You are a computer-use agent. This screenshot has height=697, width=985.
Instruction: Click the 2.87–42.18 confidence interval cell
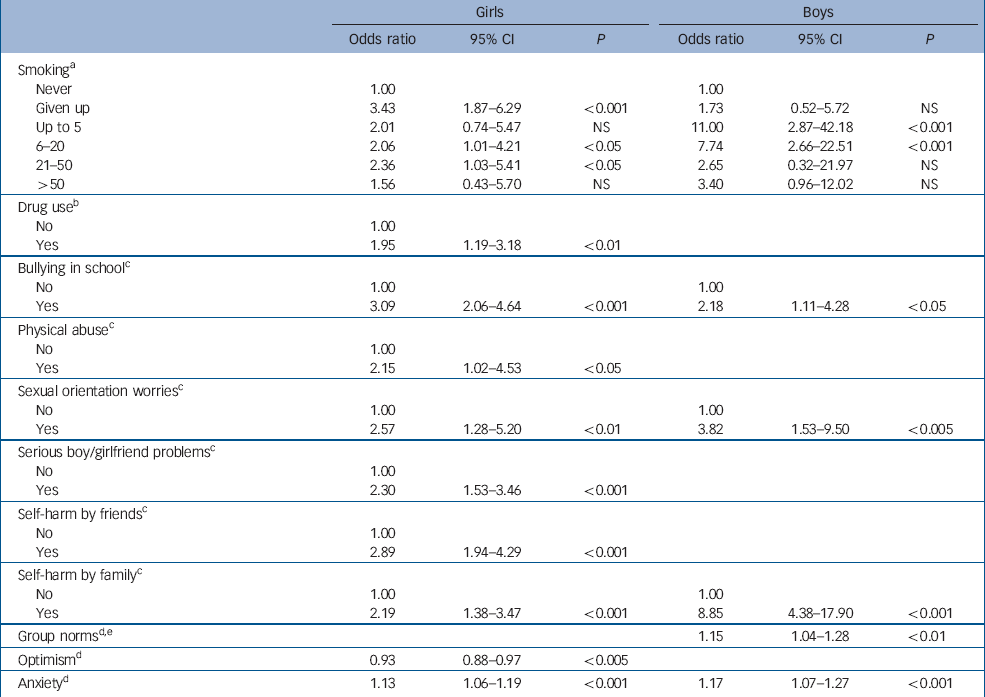824,125
